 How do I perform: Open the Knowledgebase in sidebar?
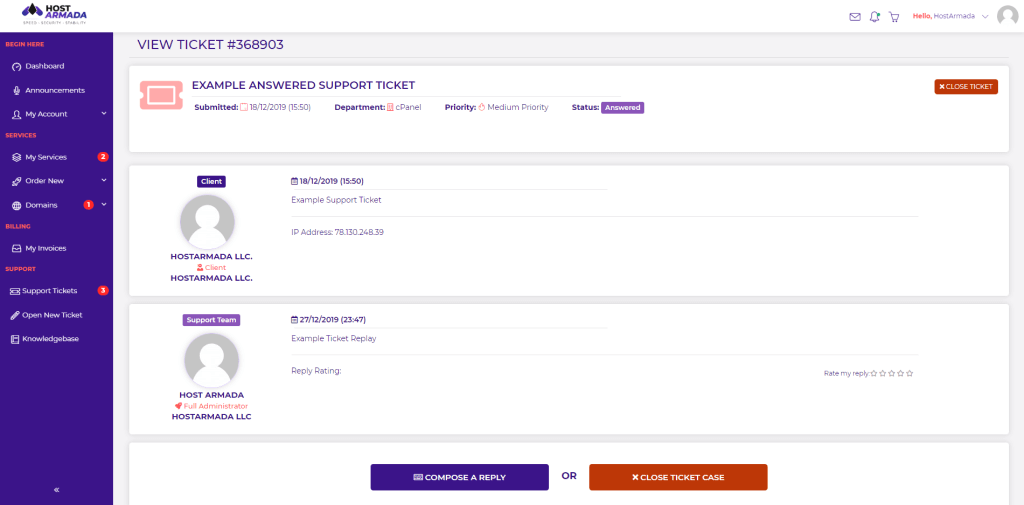click(x=50, y=339)
